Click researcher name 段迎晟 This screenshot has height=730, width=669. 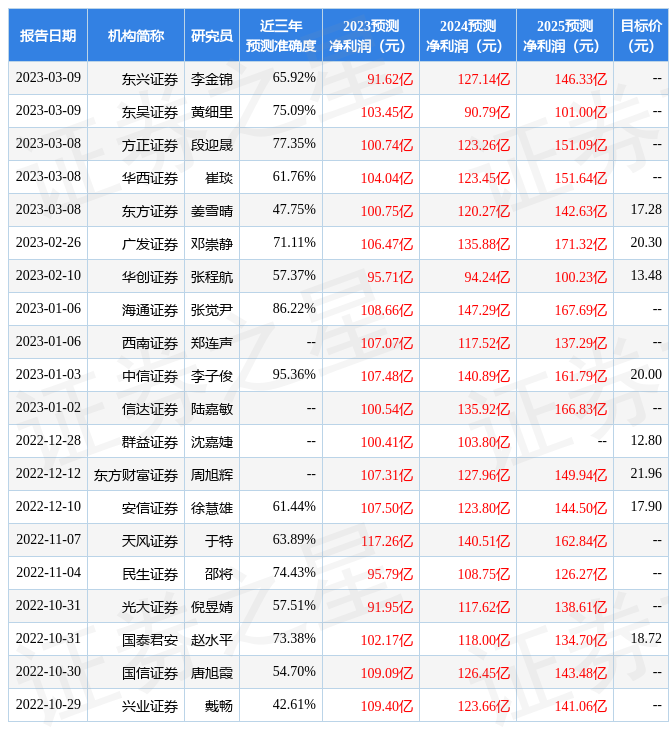[212, 145]
